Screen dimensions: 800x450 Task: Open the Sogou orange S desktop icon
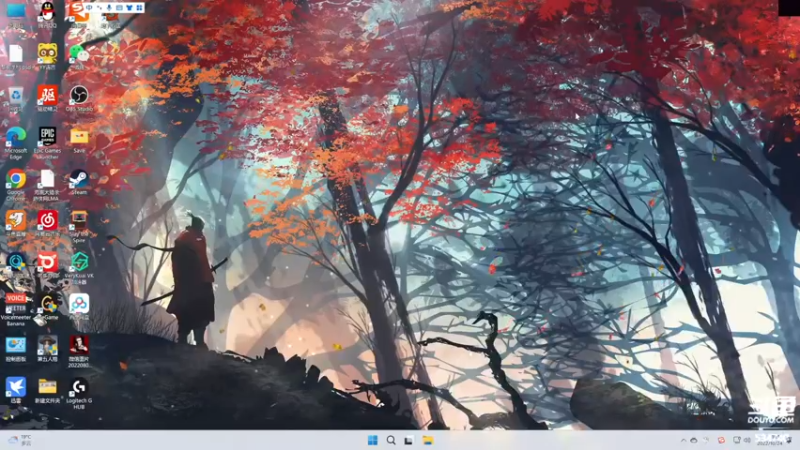[79, 12]
